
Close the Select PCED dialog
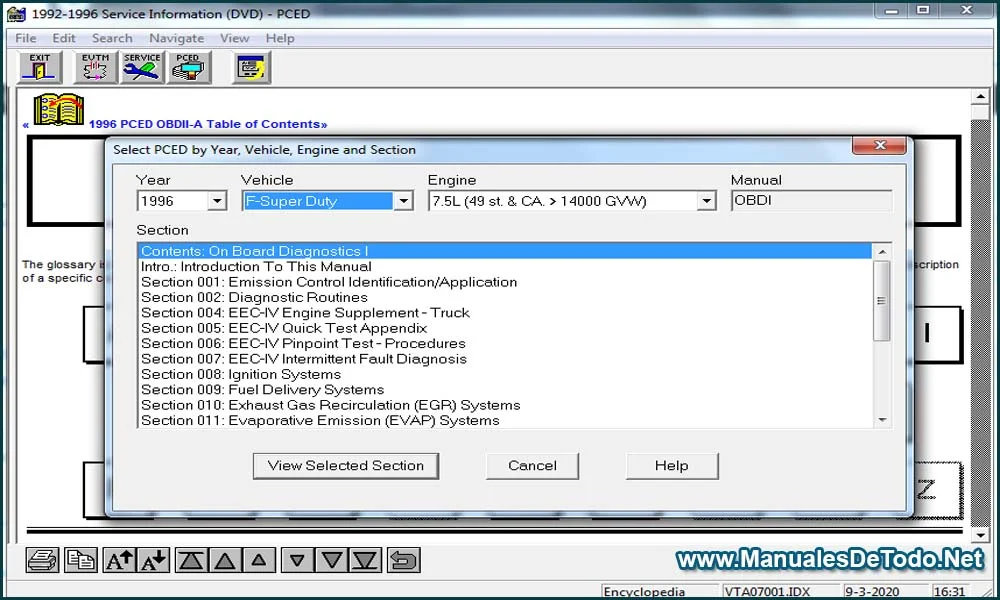pyautogui.click(x=879, y=145)
